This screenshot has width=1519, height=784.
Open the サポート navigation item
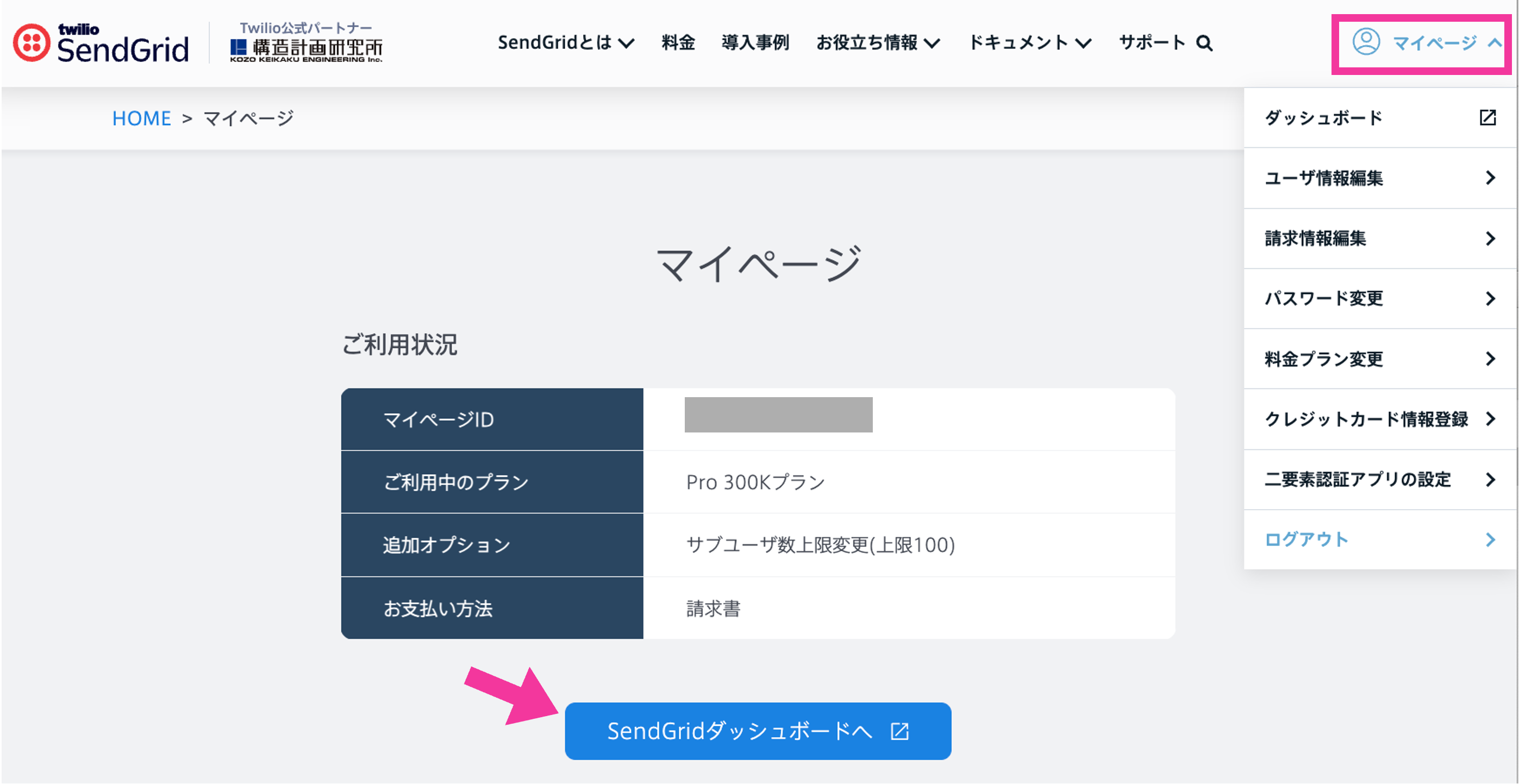1152,42
